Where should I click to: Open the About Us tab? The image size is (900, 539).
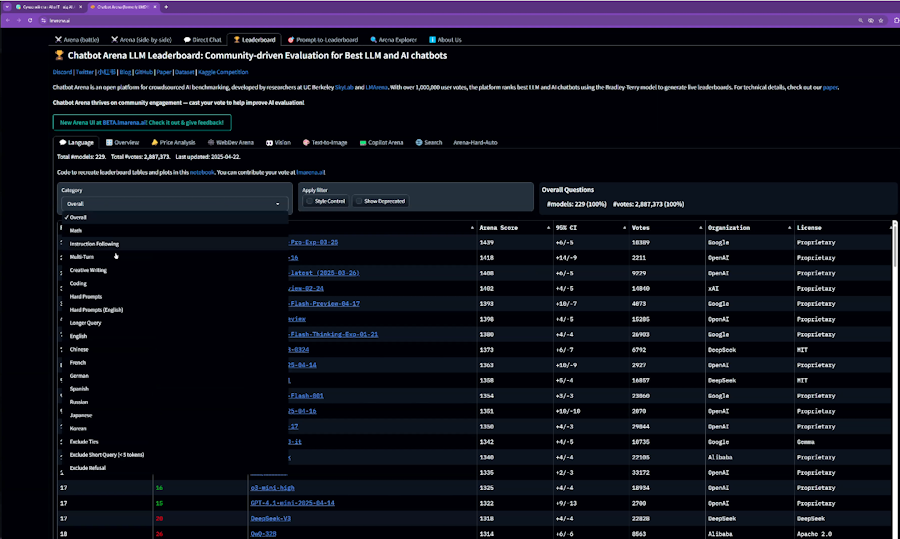445,40
